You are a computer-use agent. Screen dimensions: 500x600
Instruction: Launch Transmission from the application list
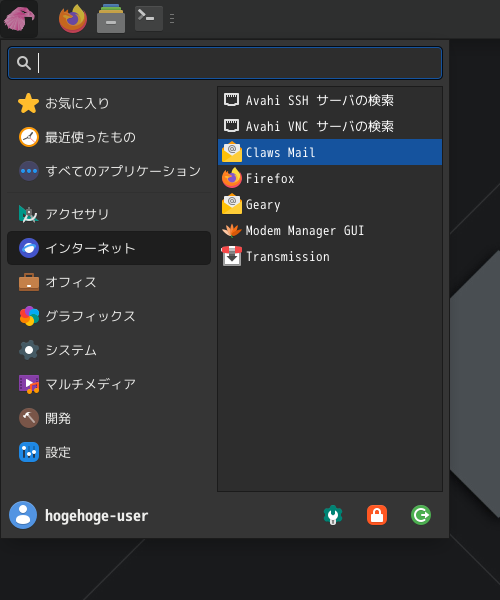(330, 256)
